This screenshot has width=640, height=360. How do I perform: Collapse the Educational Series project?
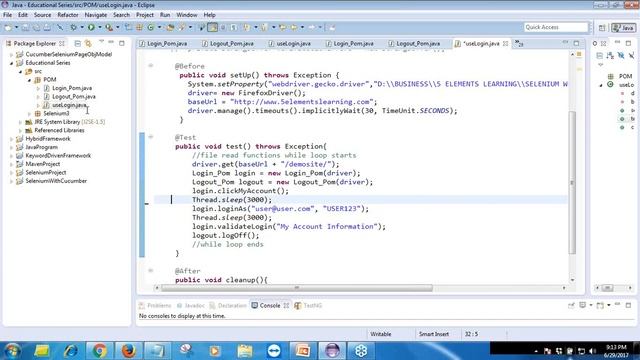click(11, 63)
